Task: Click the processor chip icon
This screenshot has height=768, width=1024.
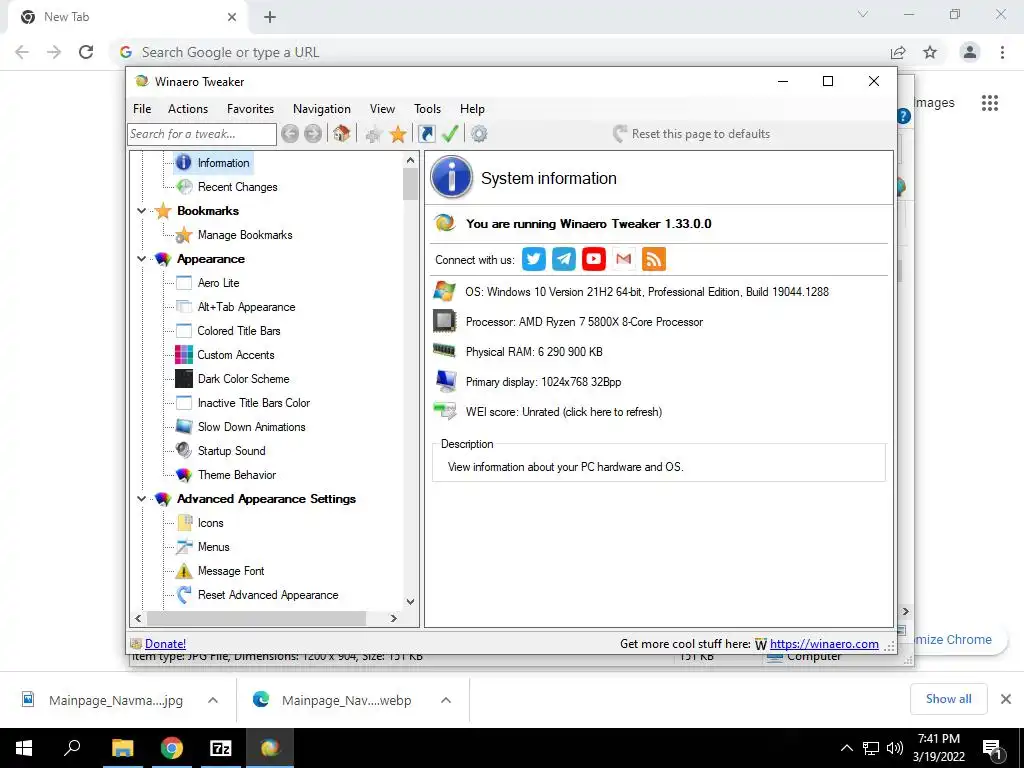Action: point(445,321)
